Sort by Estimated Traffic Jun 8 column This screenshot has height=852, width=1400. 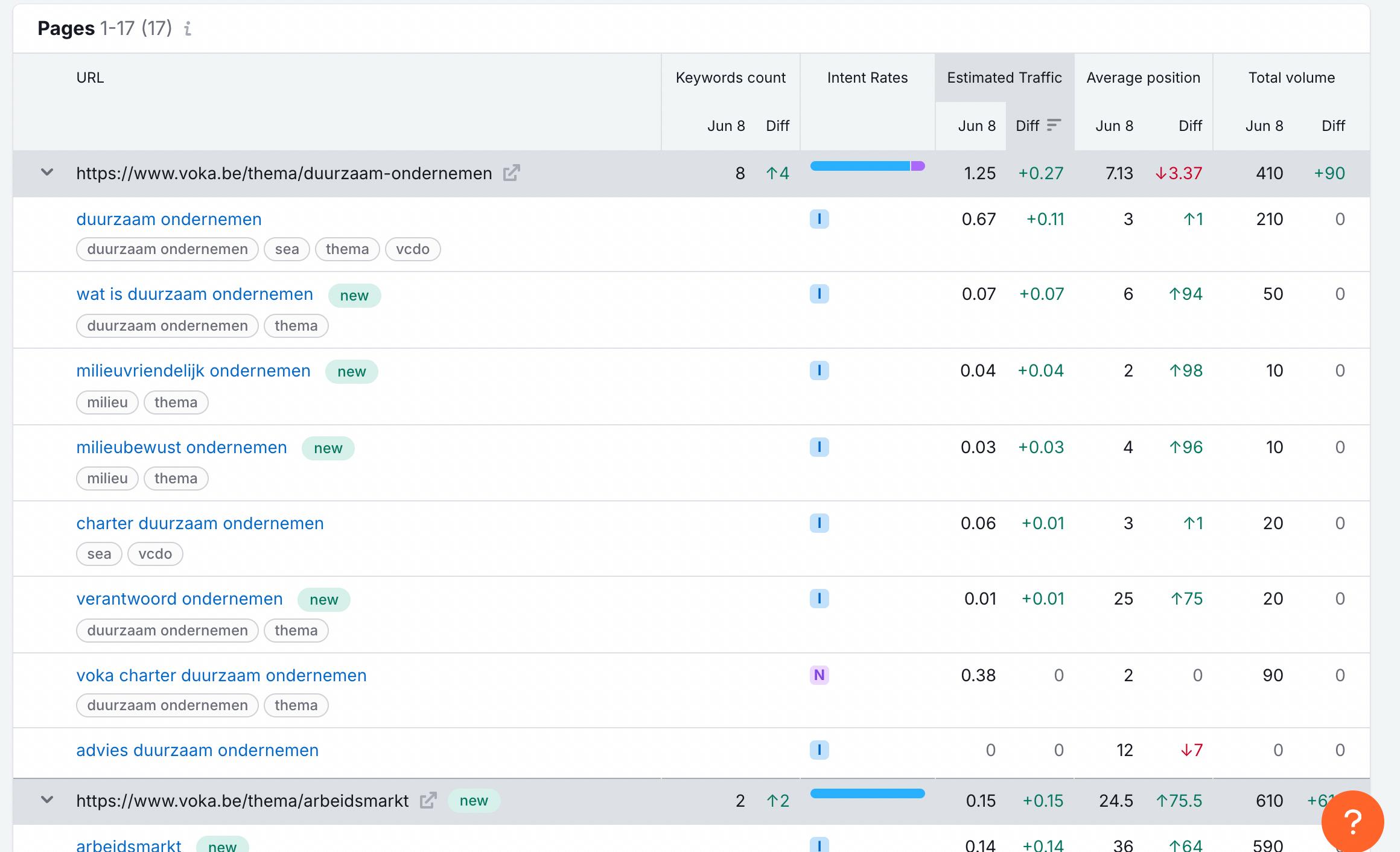click(976, 126)
